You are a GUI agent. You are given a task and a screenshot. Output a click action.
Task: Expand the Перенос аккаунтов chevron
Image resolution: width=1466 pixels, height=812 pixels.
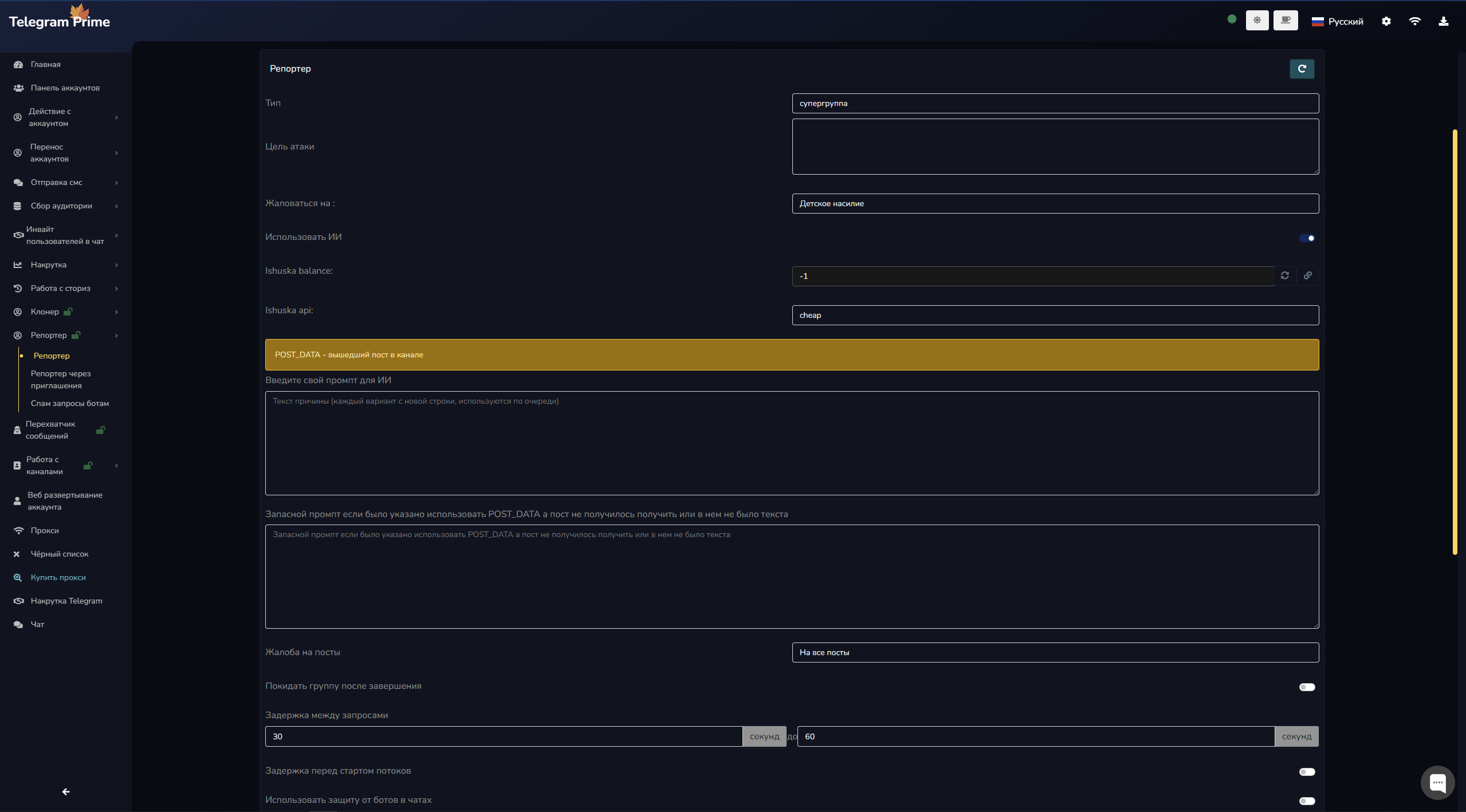pos(116,153)
